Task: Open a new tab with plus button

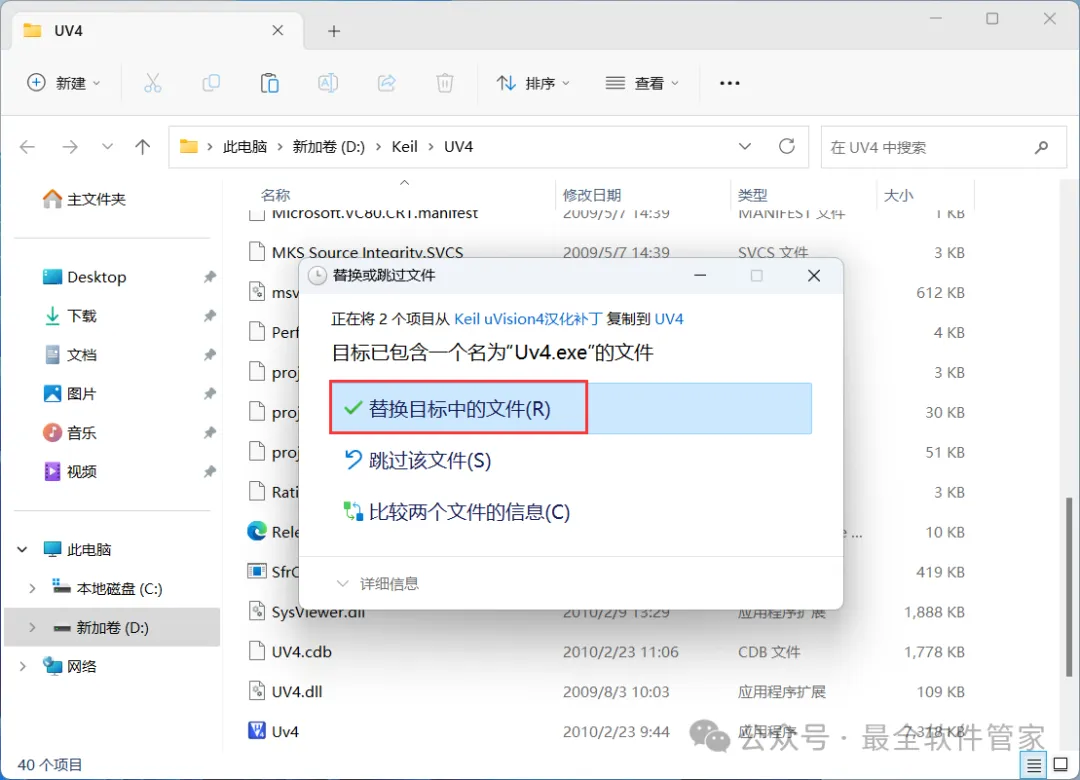Action: click(x=334, y=31)
